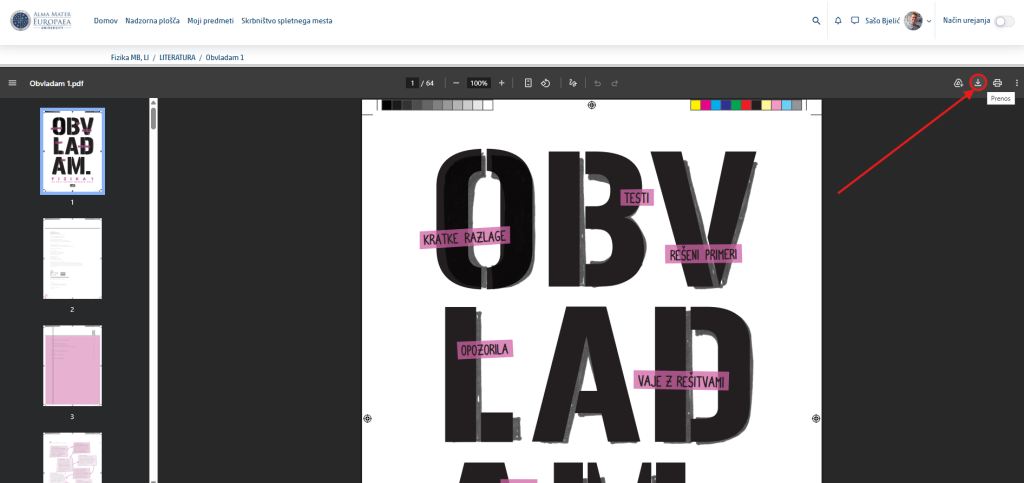
Task: Click the 100% zoom level field
Action: point(479,83)
